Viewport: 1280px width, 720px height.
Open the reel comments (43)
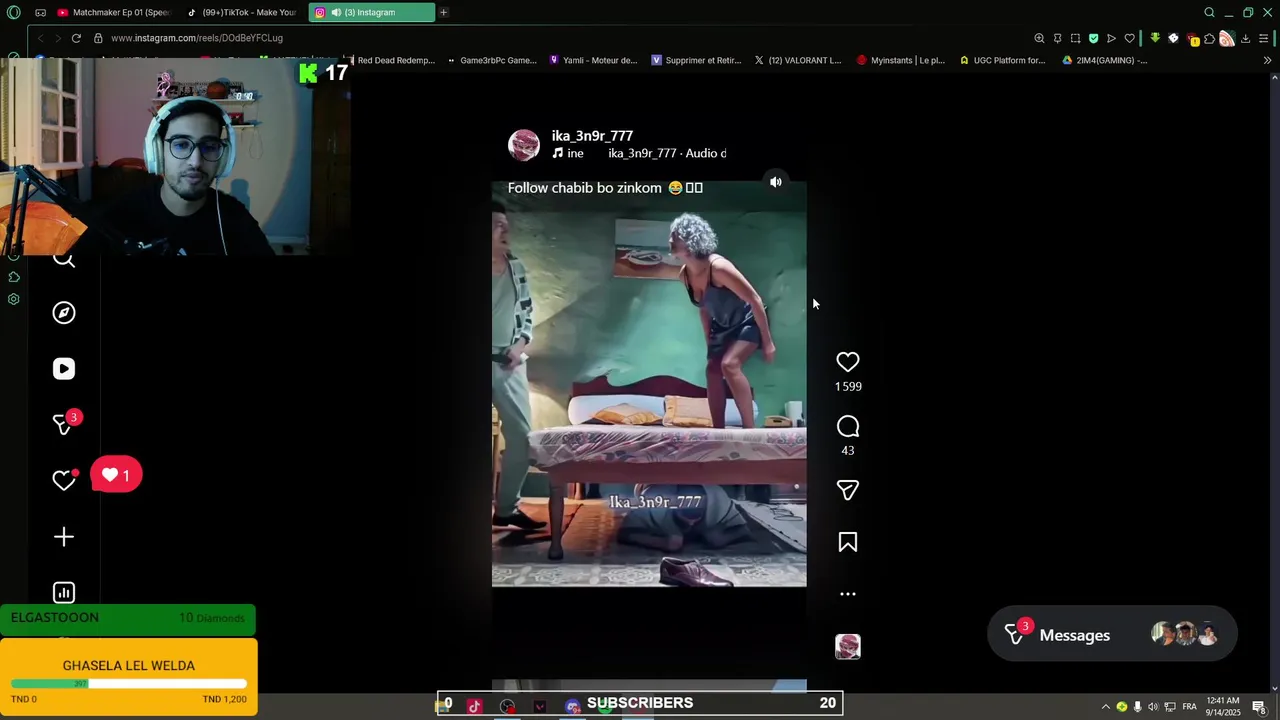pos(847,427)
